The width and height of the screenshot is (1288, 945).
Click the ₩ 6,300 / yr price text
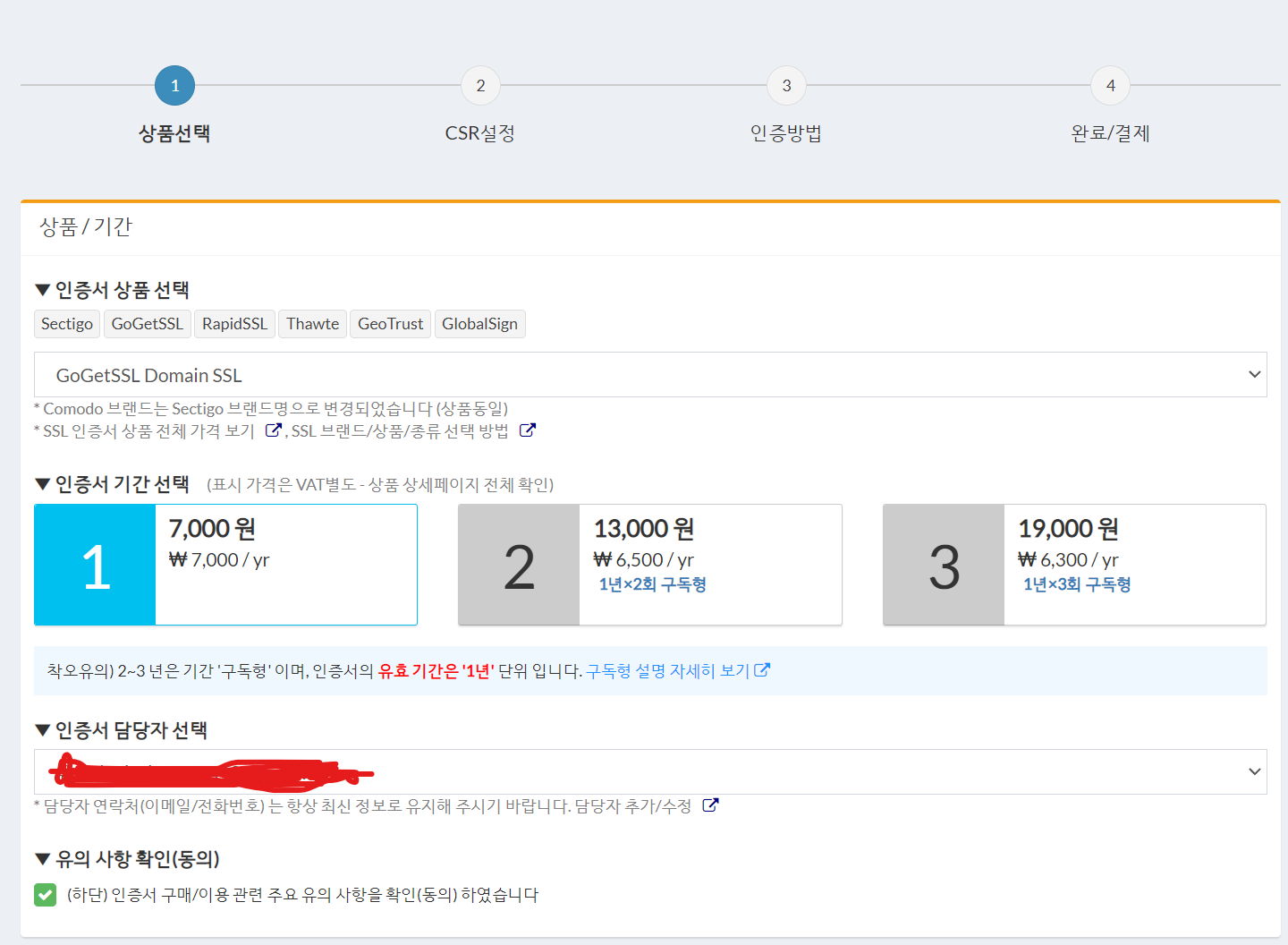[1068, 560]
